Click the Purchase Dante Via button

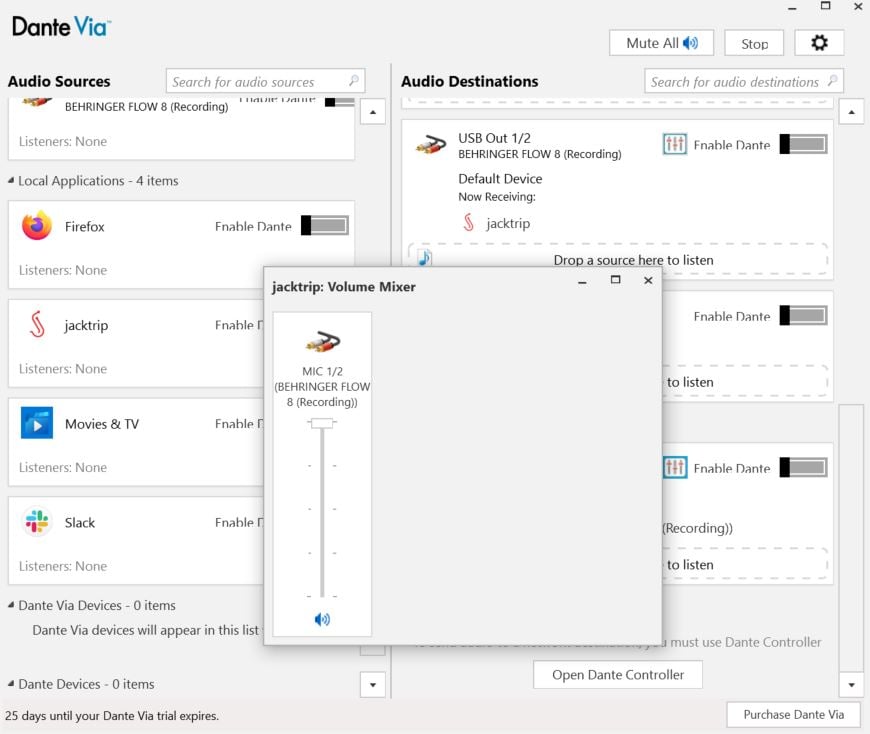793,715
